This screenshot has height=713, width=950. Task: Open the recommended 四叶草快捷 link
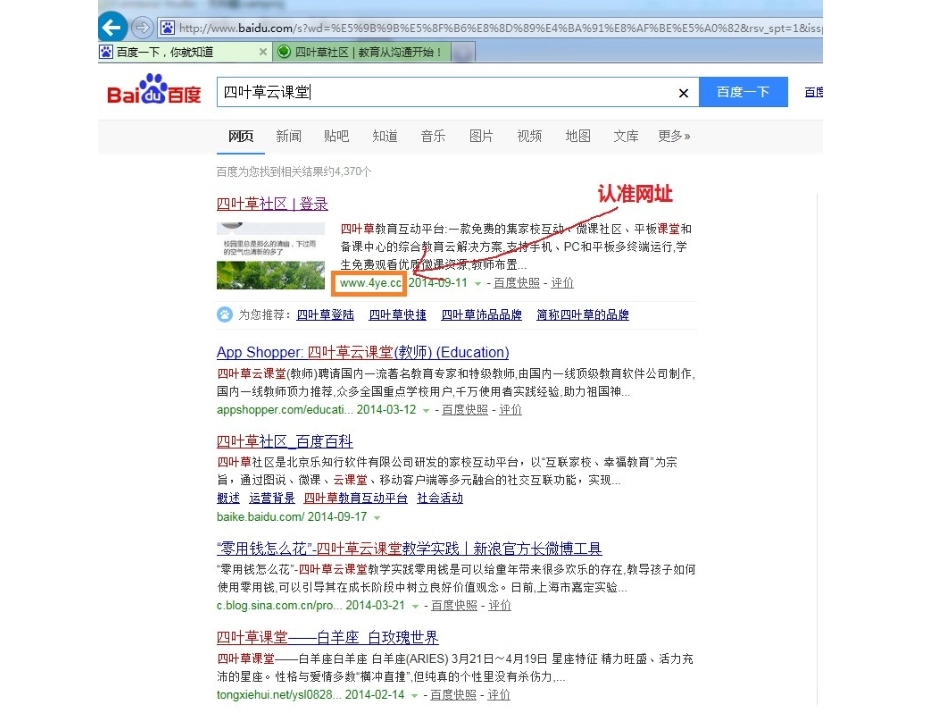coord(397,315)
